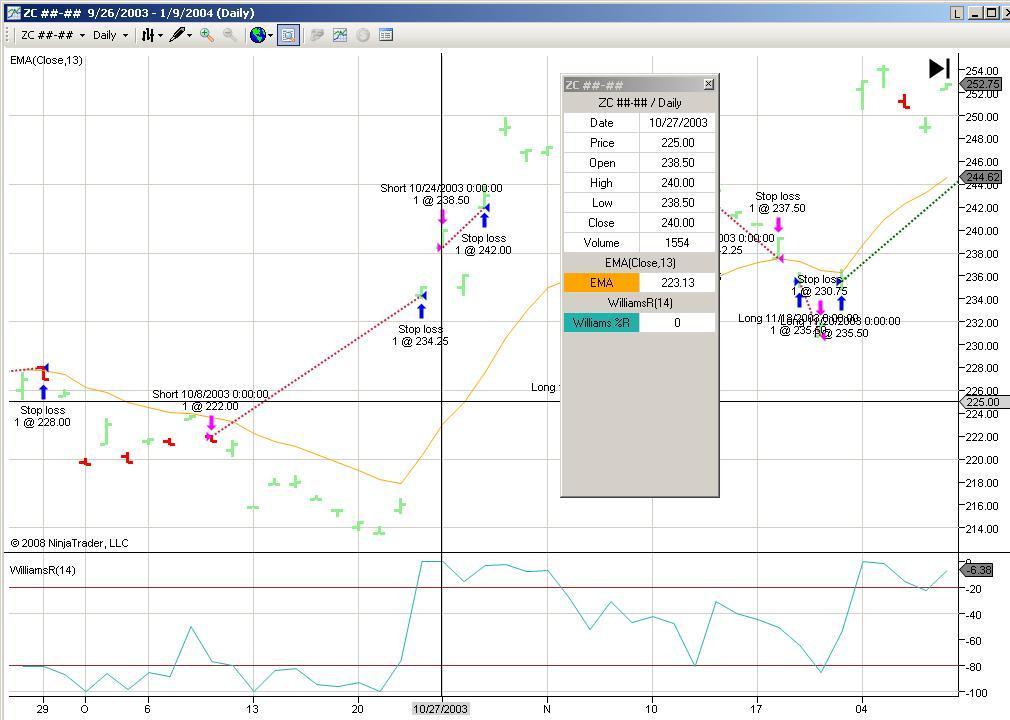Open the ZC ##-## instrument dropdown in toolbar
This screenshot has width=1010, height=720.
pyautogui.click(x=52, y=35)
